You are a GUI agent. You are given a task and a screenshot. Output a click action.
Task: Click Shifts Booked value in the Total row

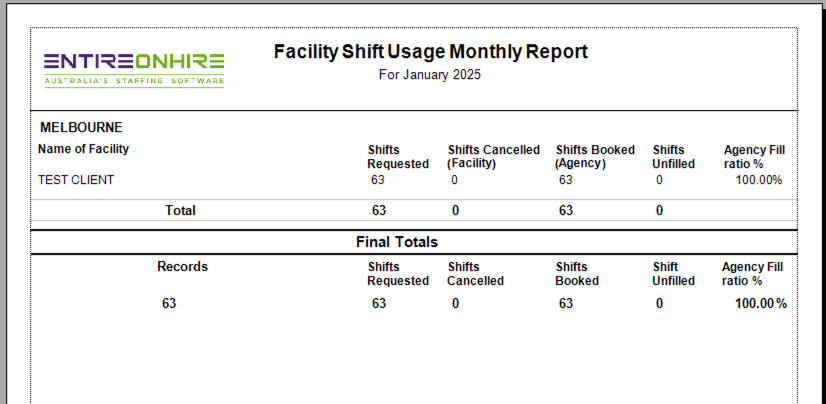[566, 210]
